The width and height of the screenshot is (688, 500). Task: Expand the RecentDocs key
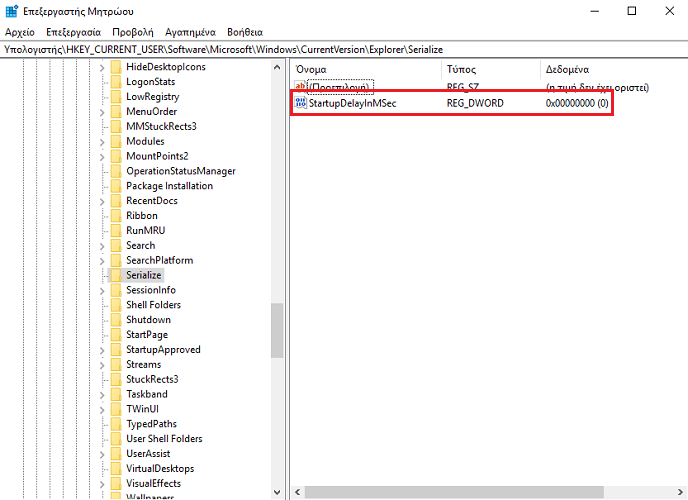102,202
